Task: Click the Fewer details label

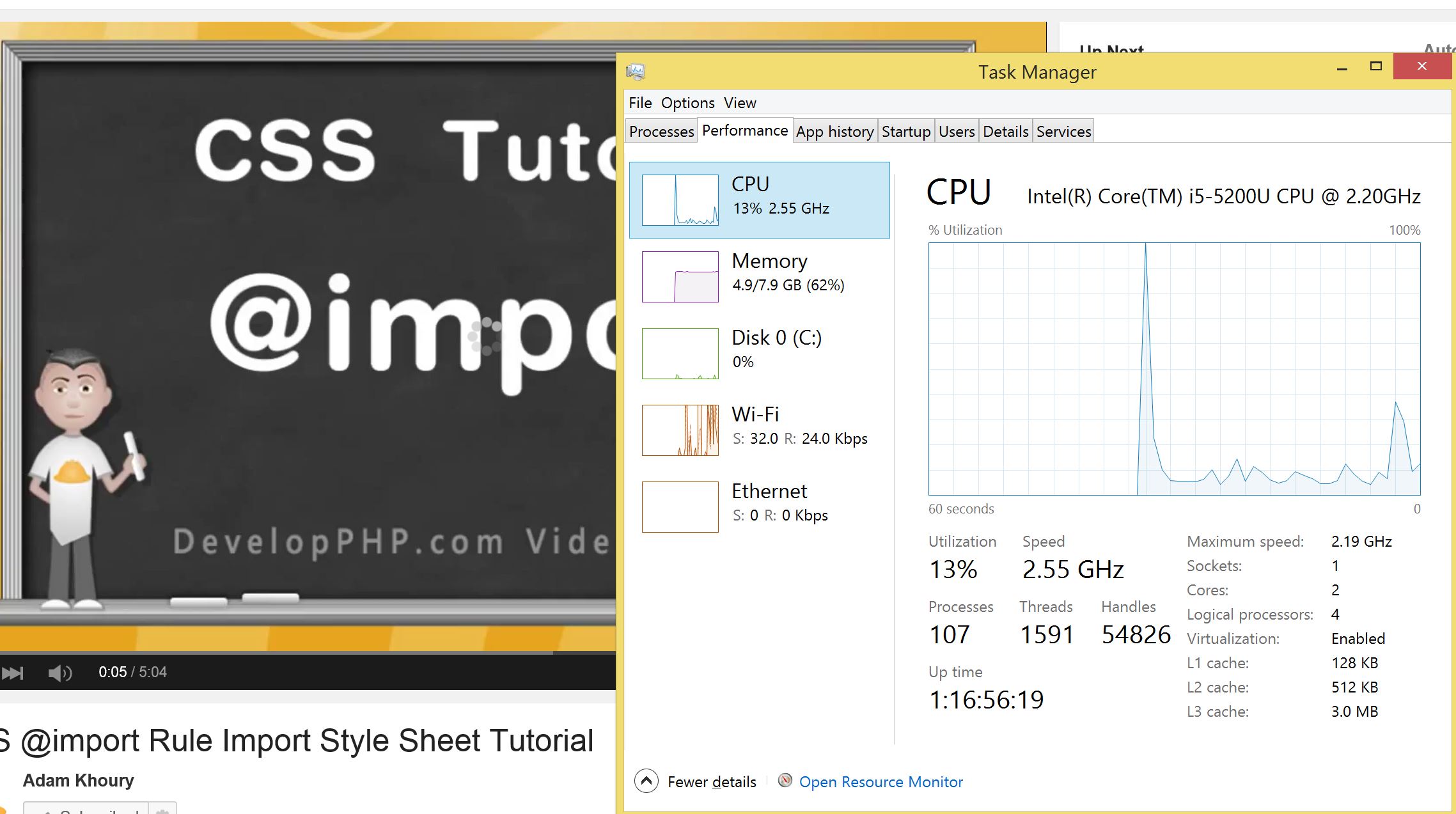Action: point(712,781)
